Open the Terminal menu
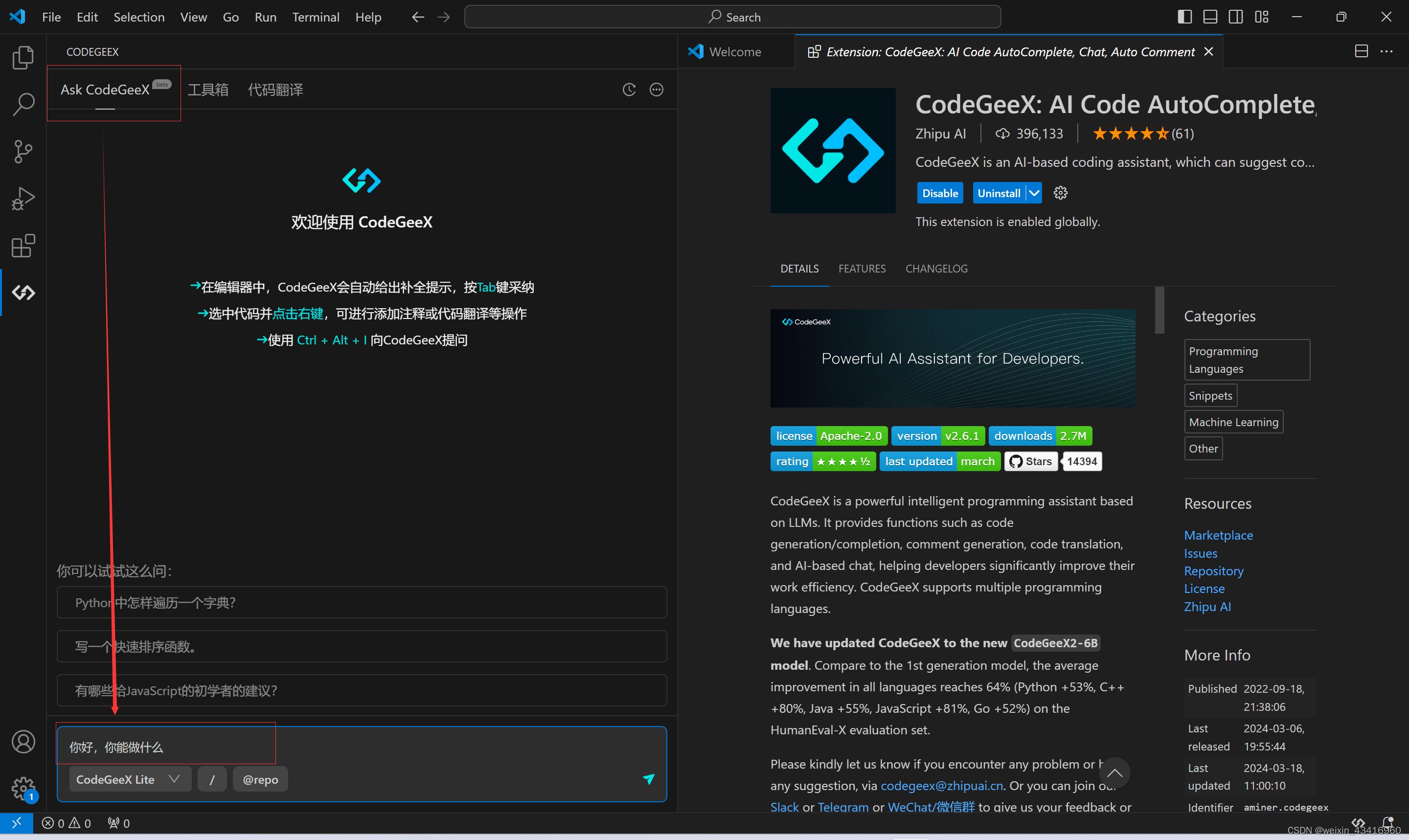Image resolution: width=1409 pixels, height=840 pixels. [316, 17]
